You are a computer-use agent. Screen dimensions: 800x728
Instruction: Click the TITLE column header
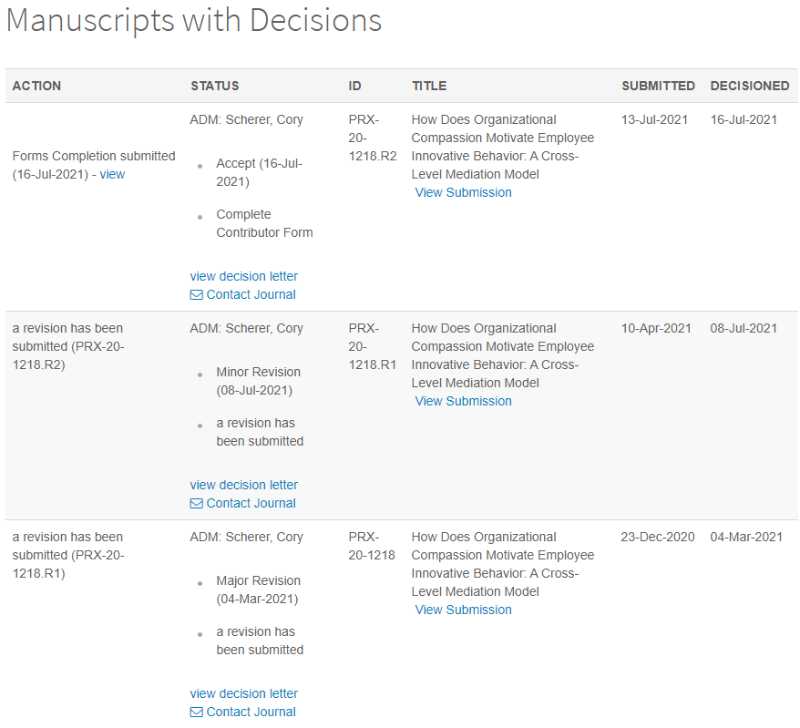click(429, 86)
